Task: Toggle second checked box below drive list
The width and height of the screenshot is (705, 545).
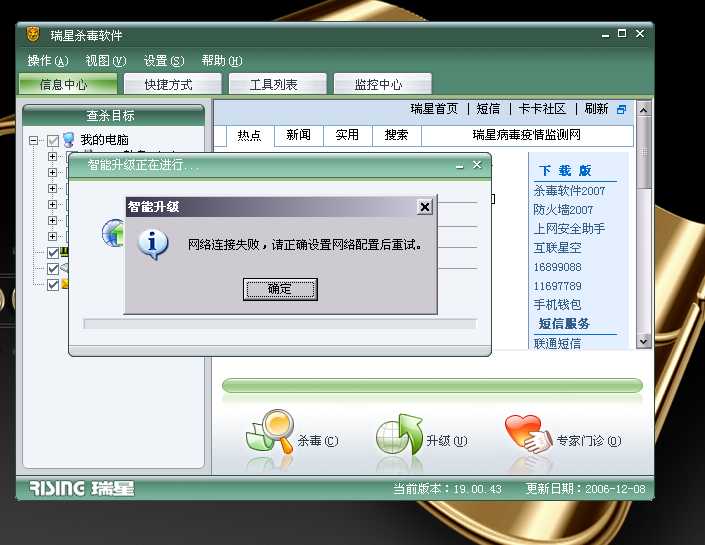Action: click(53, 268)
